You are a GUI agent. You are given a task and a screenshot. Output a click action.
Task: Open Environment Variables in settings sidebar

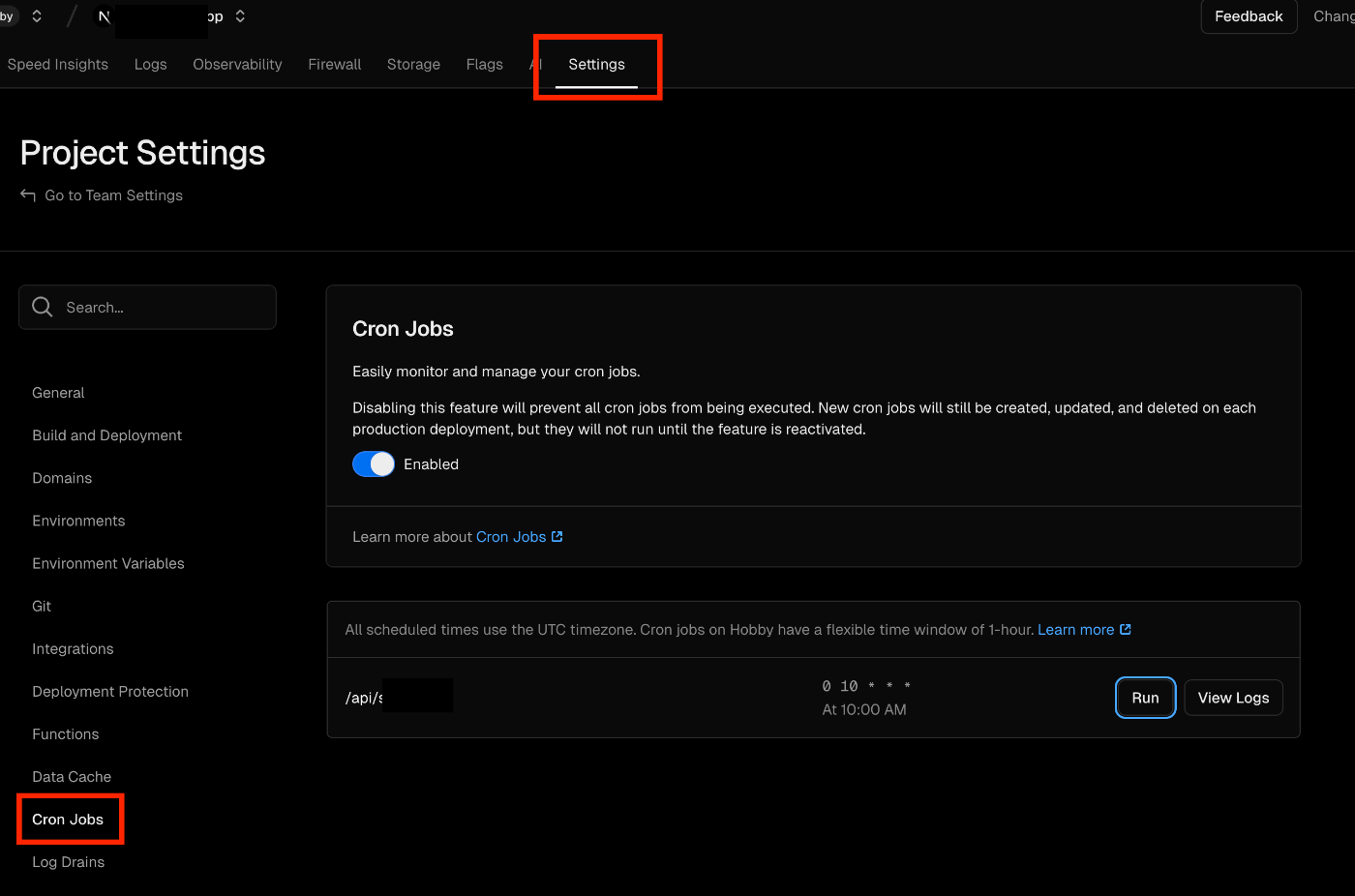point(108,563)
